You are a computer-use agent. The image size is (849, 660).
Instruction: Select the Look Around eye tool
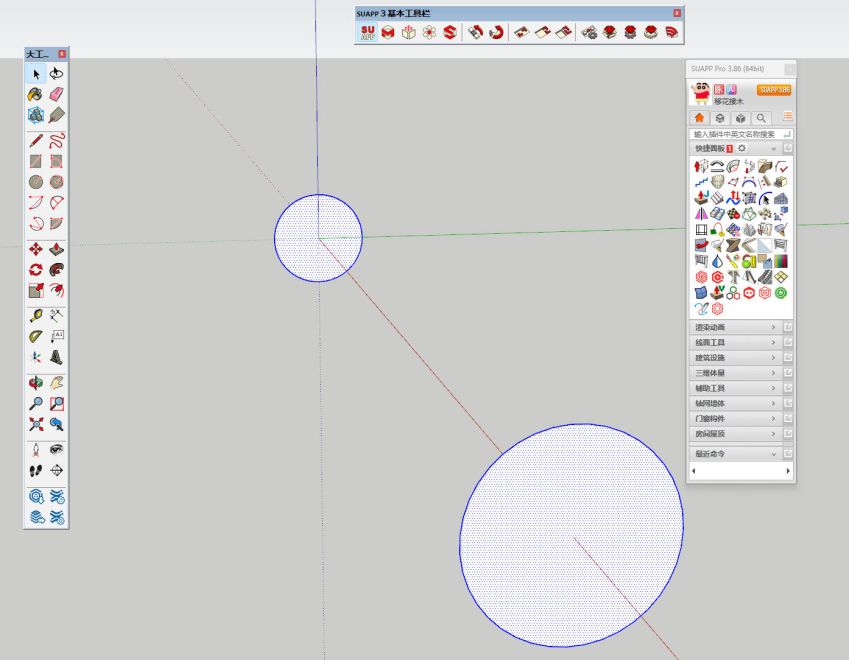pyautogui.click(x=56, y=450)
